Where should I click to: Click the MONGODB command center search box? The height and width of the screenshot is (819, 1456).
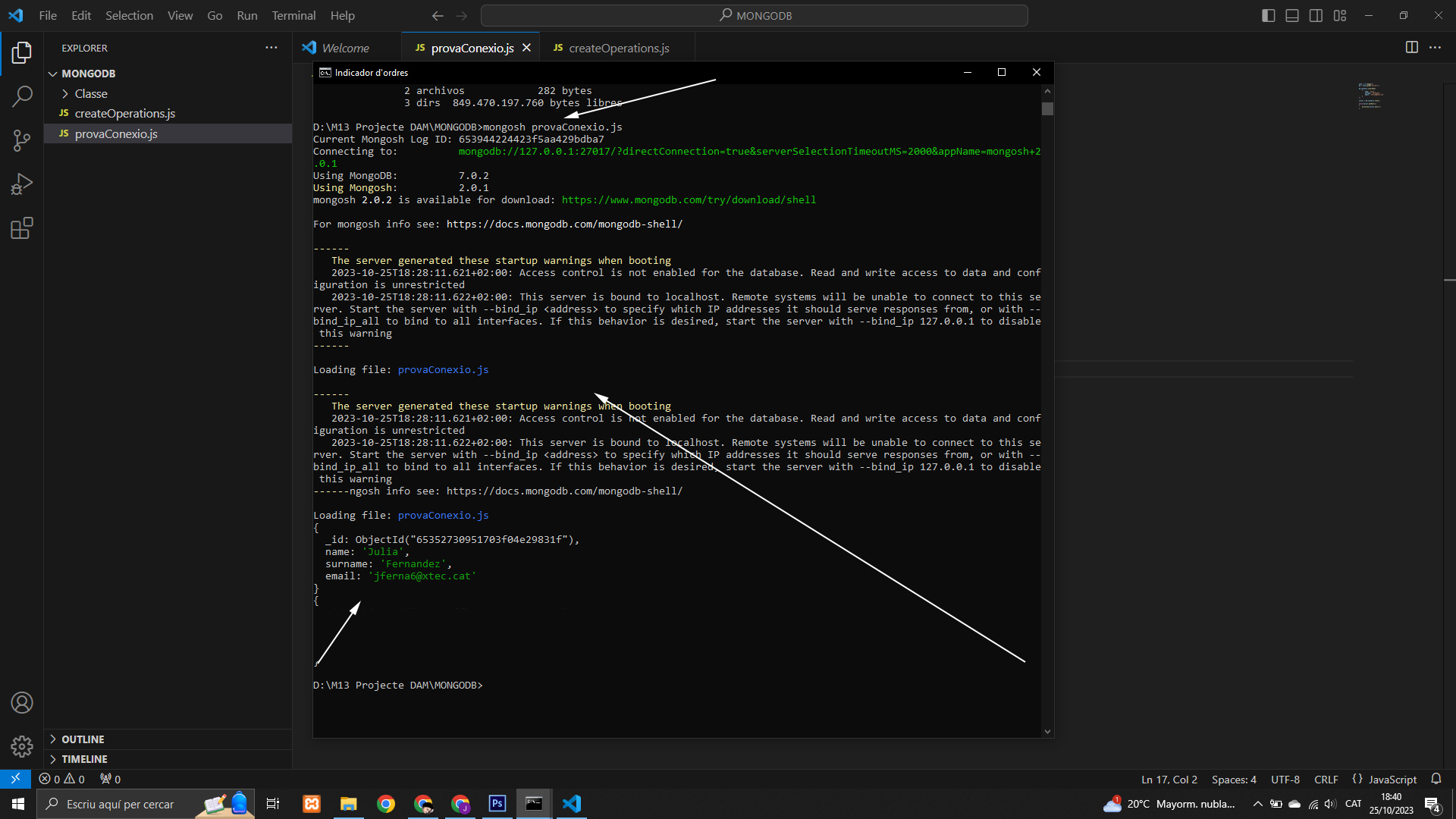coord(755,15)
